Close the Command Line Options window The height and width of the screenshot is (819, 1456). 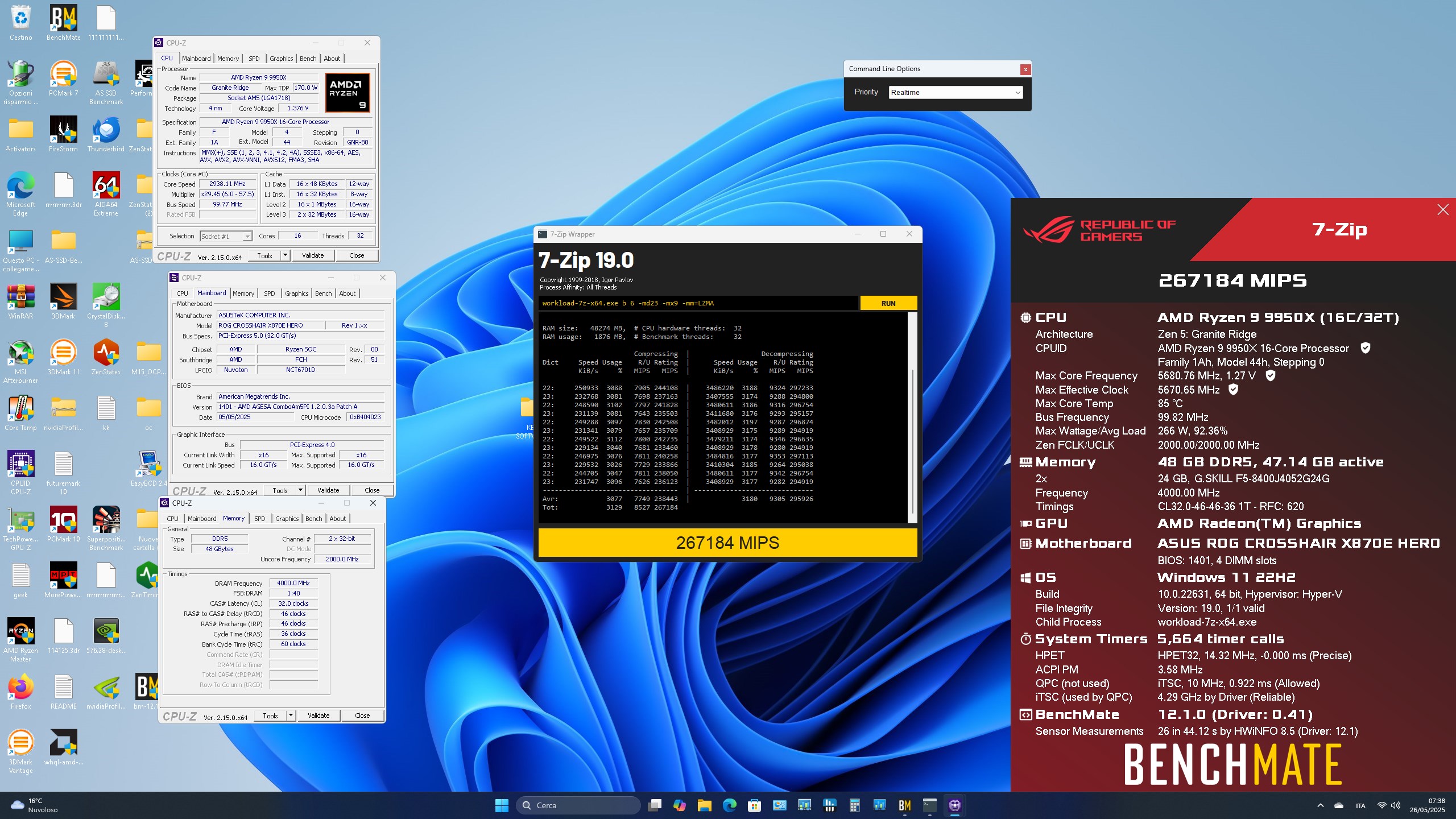[1025, 69]
